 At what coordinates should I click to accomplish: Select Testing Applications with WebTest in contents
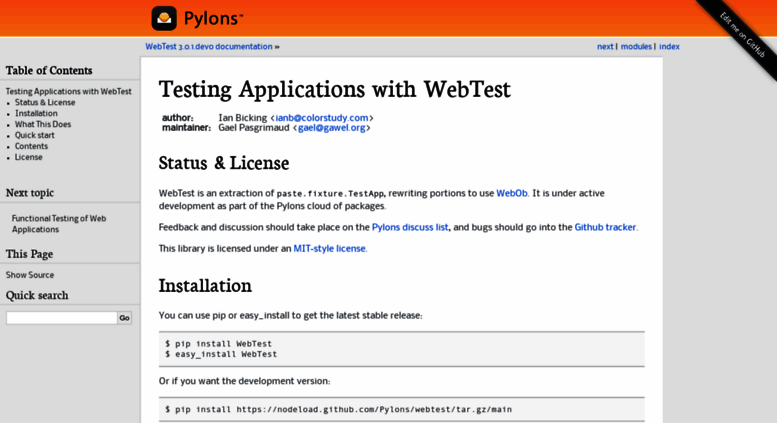point(68,92)
